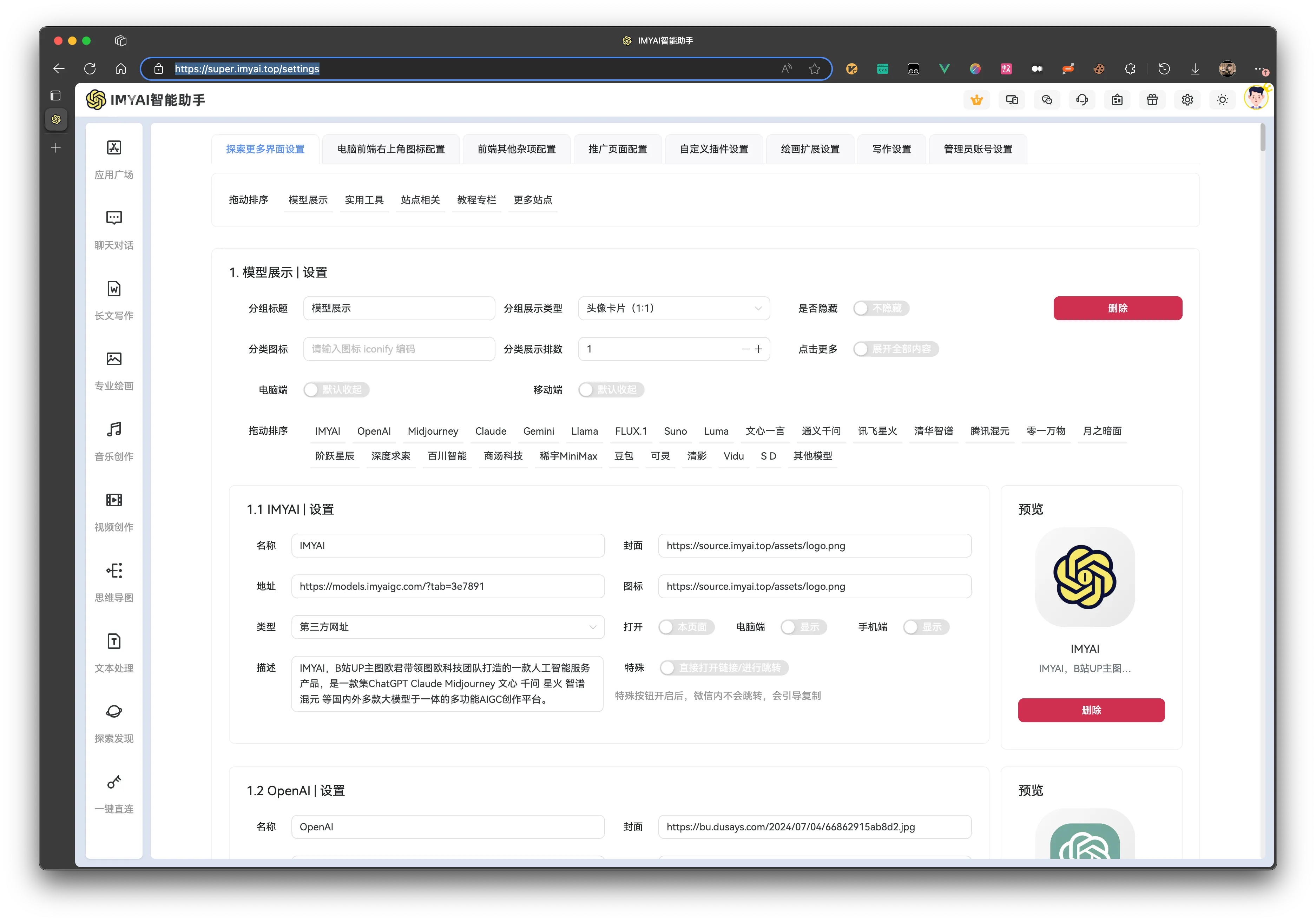Switch to 探索更多界面设置 tab
Screen dimensions: 1316x922
tap(265, 149)
